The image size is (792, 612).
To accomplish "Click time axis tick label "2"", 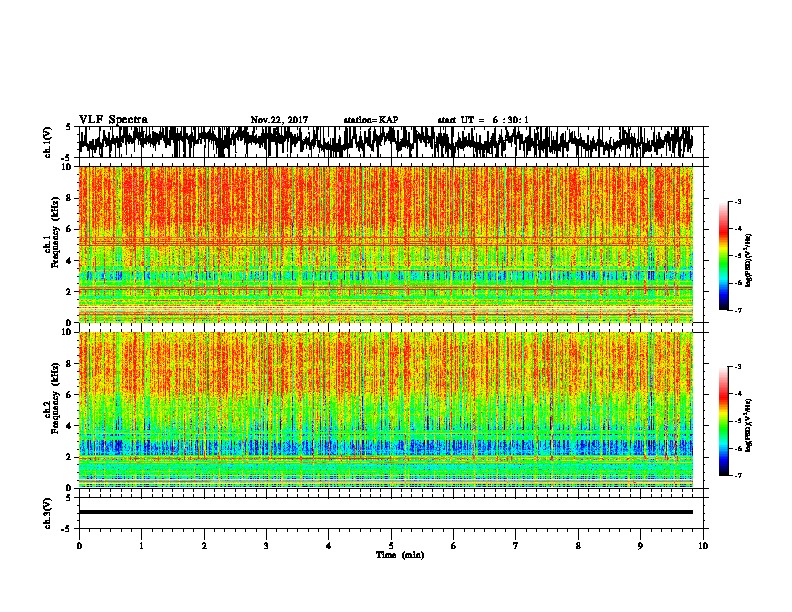I will click(204, 546).
